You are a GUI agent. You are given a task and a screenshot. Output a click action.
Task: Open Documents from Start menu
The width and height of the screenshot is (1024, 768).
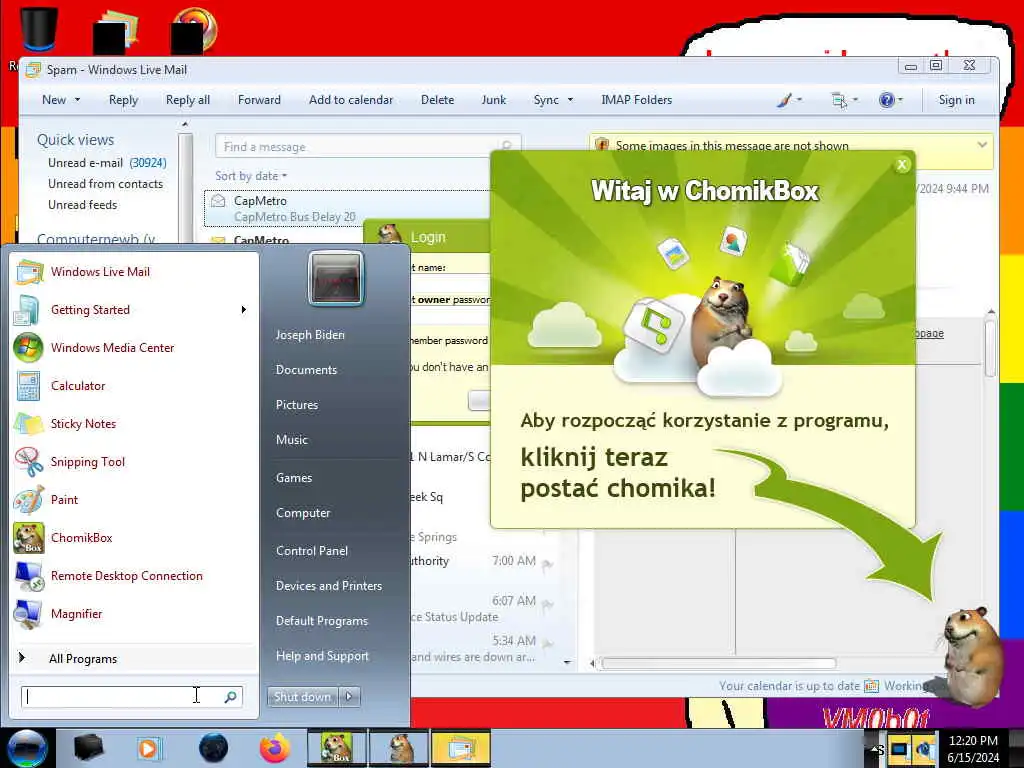pos(306,370)
